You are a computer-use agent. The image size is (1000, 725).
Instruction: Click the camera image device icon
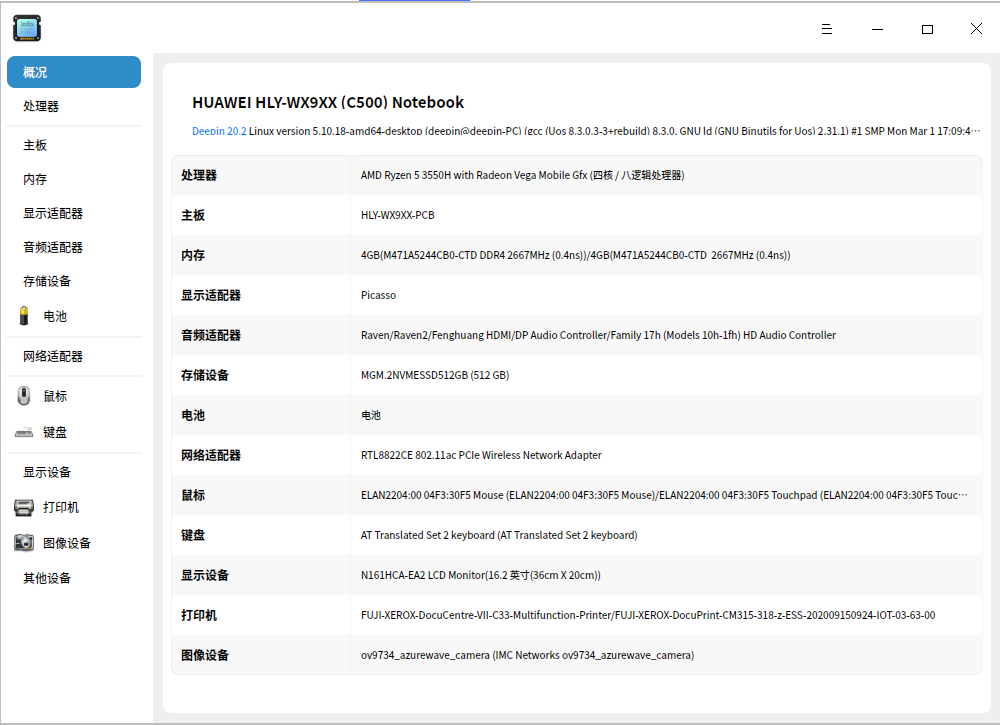24,543
